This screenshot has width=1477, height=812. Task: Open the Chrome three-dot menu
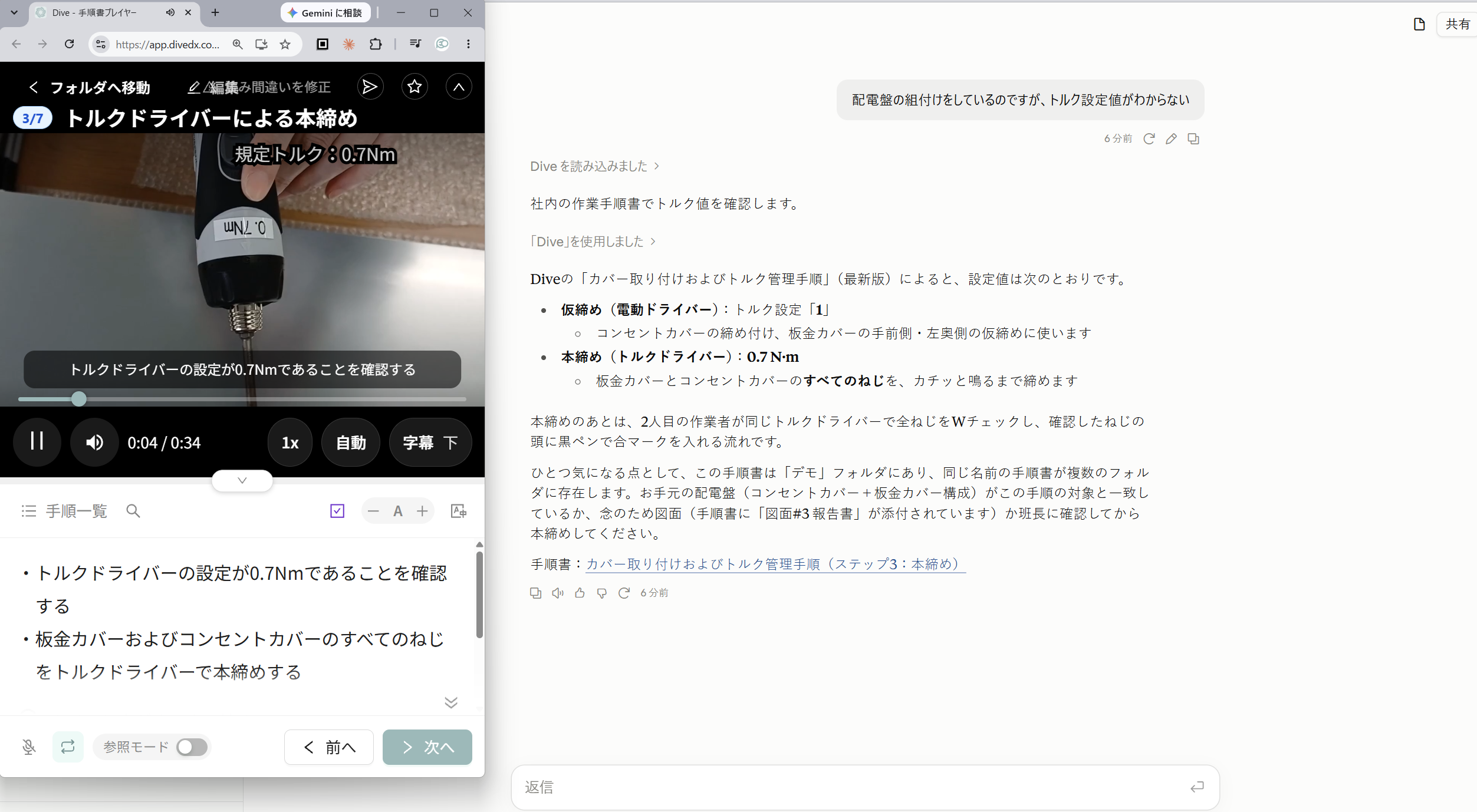469,44
